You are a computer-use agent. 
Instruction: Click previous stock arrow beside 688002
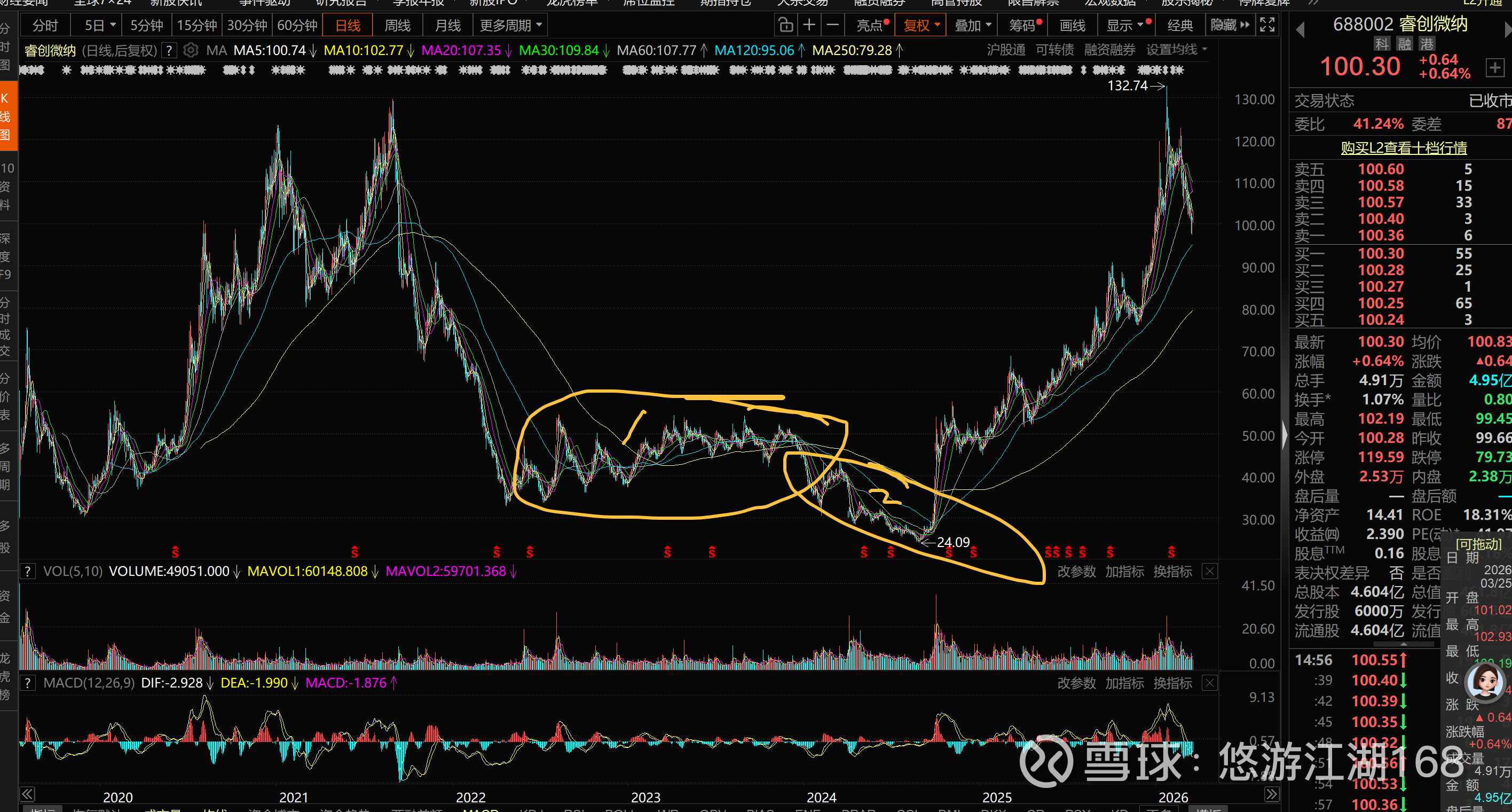click(x=1300, y=29)
